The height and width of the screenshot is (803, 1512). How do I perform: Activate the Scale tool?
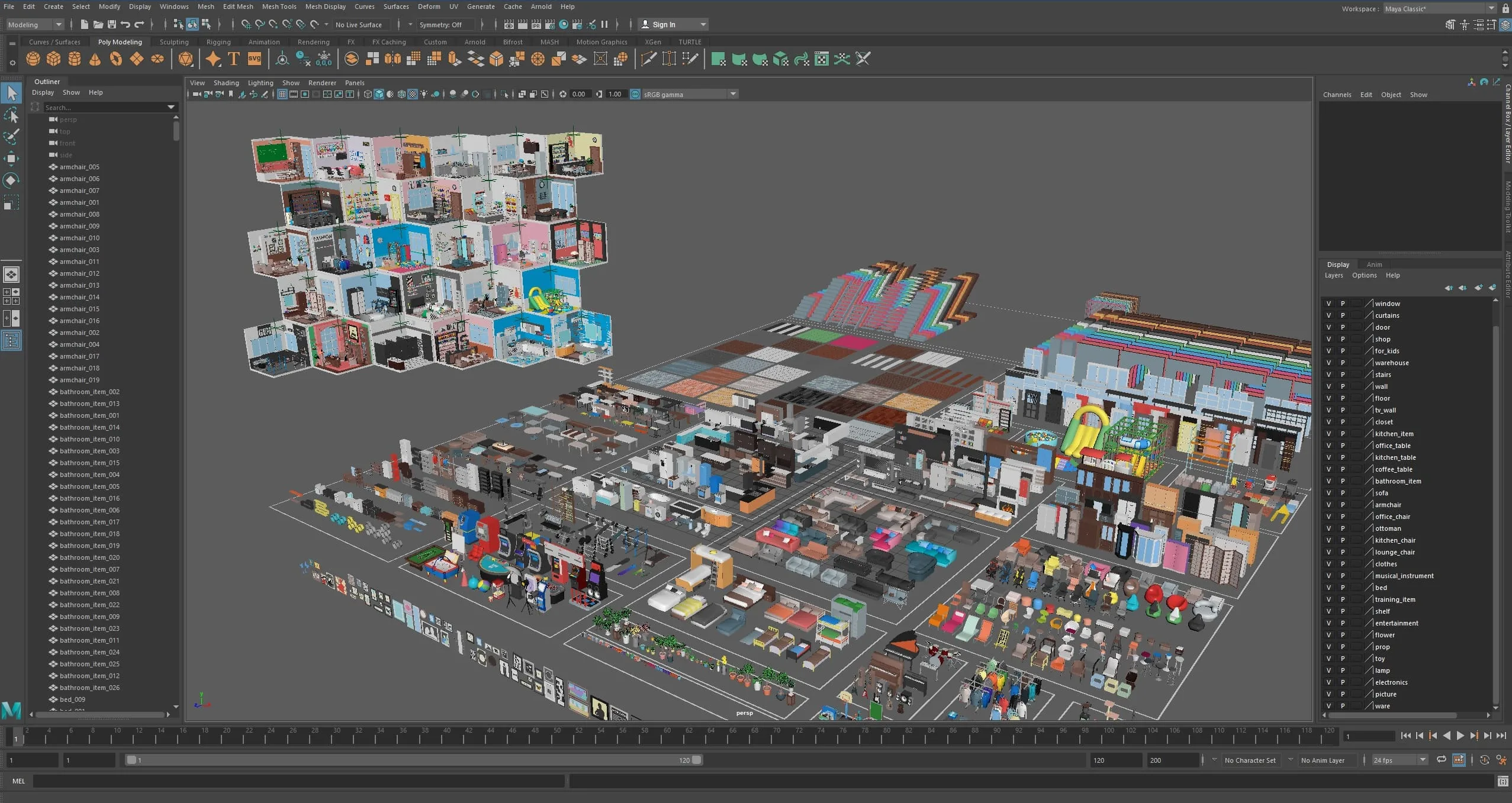coord(12,203)
